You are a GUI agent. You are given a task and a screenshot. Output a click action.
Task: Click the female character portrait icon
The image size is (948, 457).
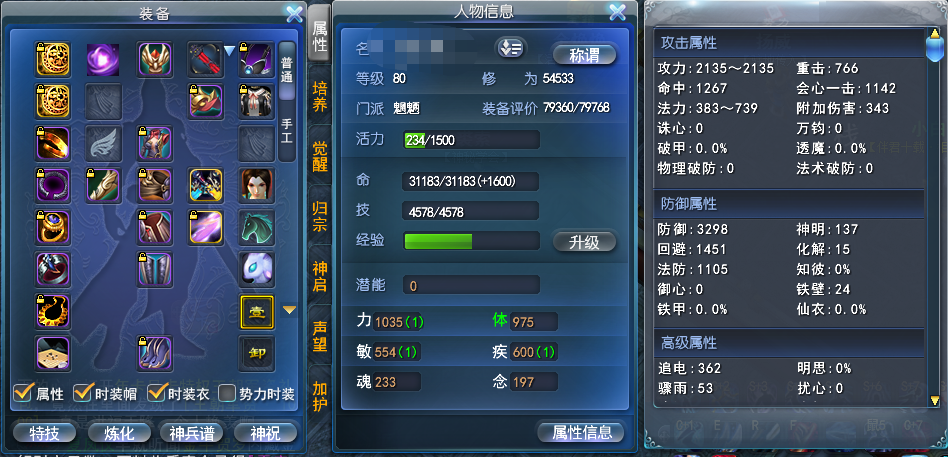point(257,185)
